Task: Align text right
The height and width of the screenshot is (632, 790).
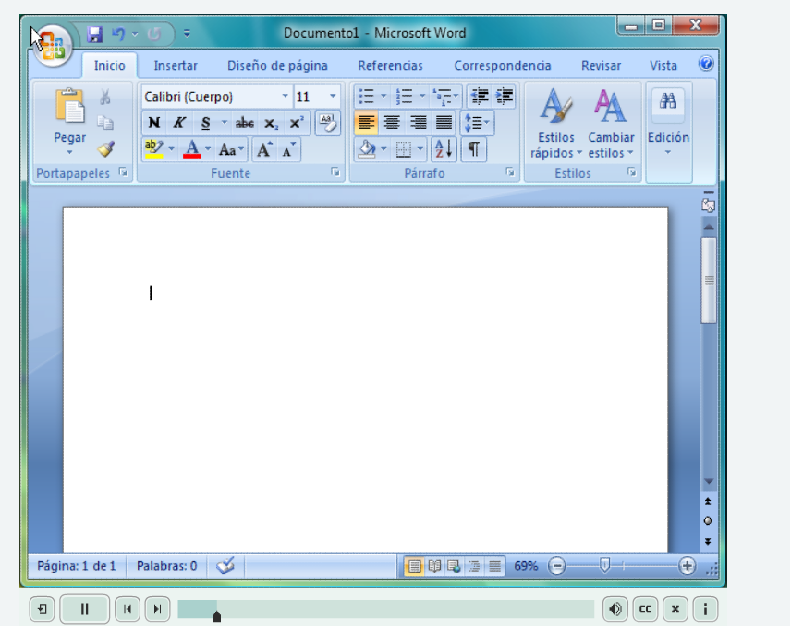Action: coord(418,122)
